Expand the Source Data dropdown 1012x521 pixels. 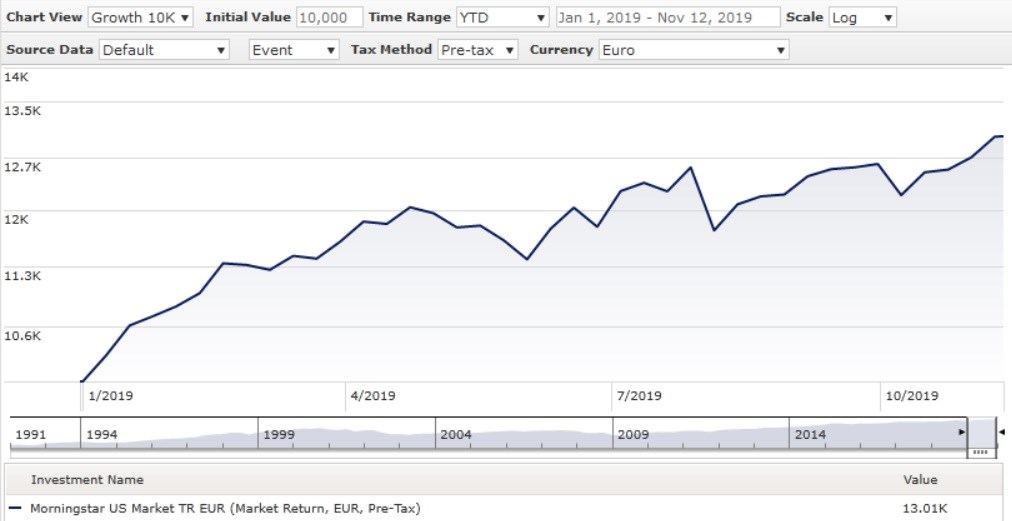(x=164, y=50)
